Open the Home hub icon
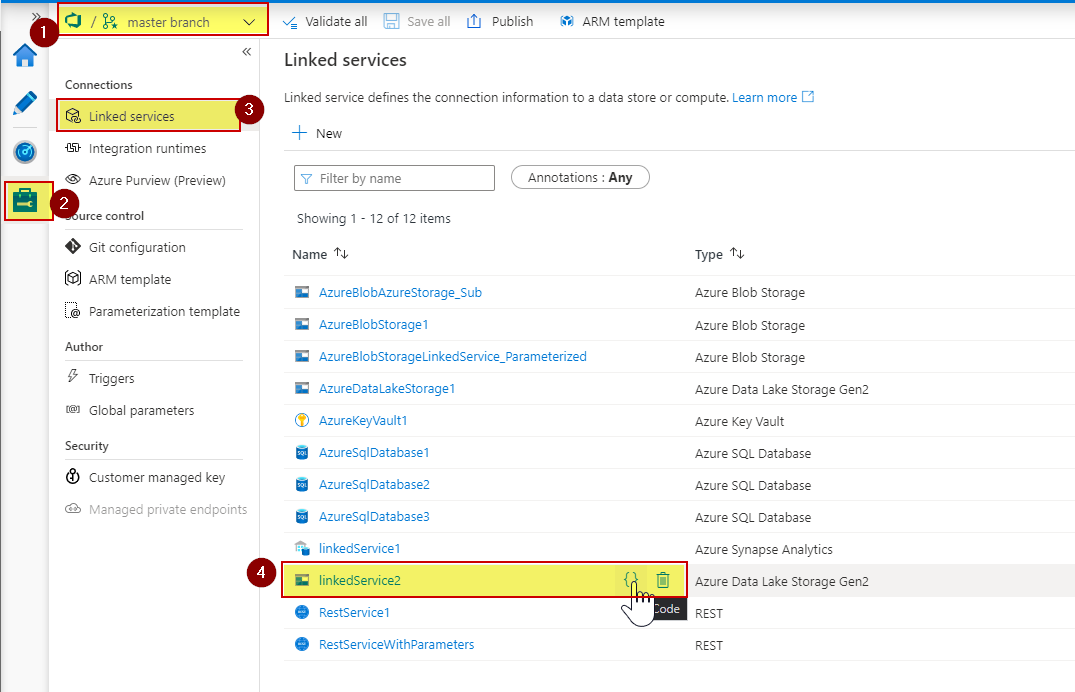The width and height of the screenshot is (1075, 692). point(25,56)
